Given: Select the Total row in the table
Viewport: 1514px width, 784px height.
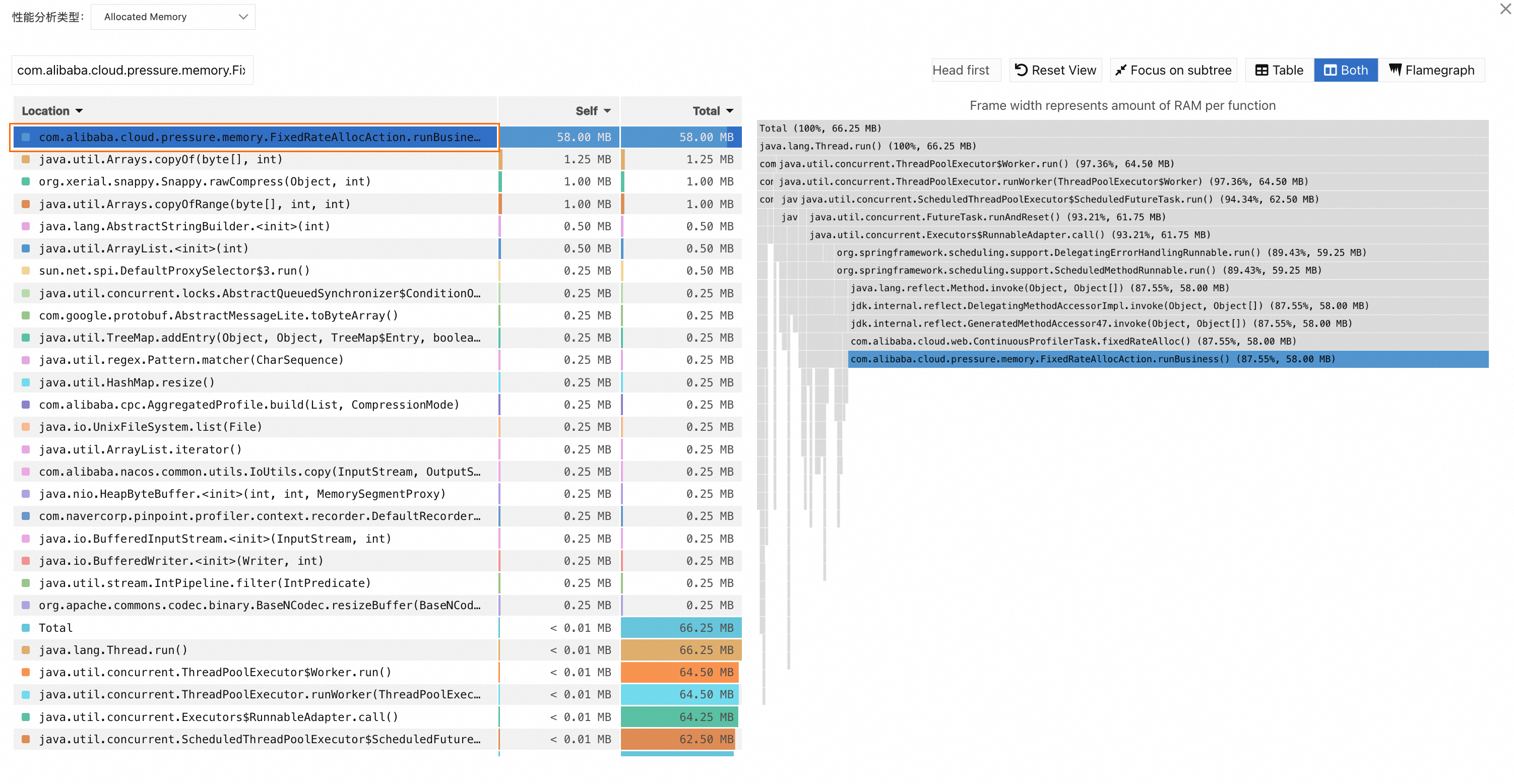Looking at the screenshot, I should [377, 628].
